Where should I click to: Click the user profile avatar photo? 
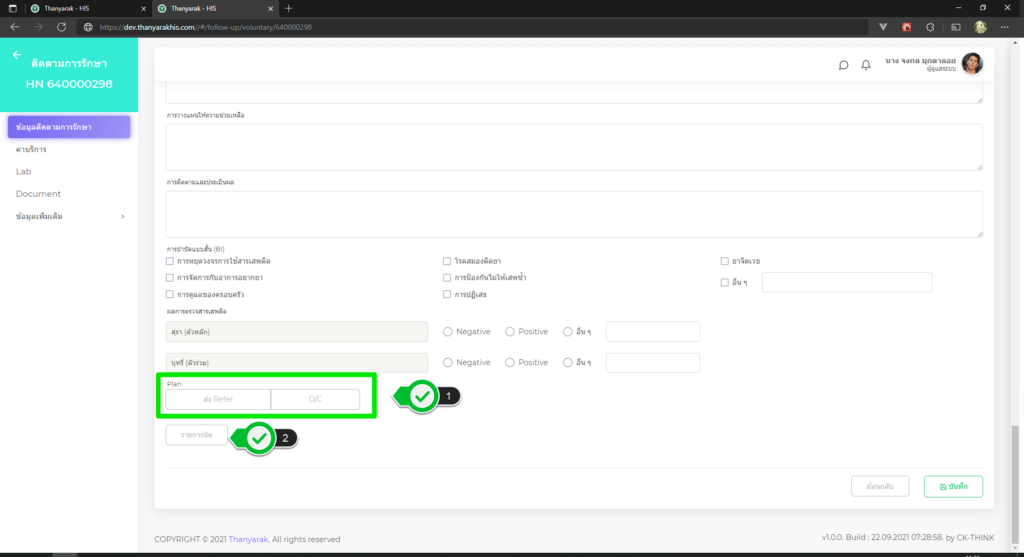(971, 64)
